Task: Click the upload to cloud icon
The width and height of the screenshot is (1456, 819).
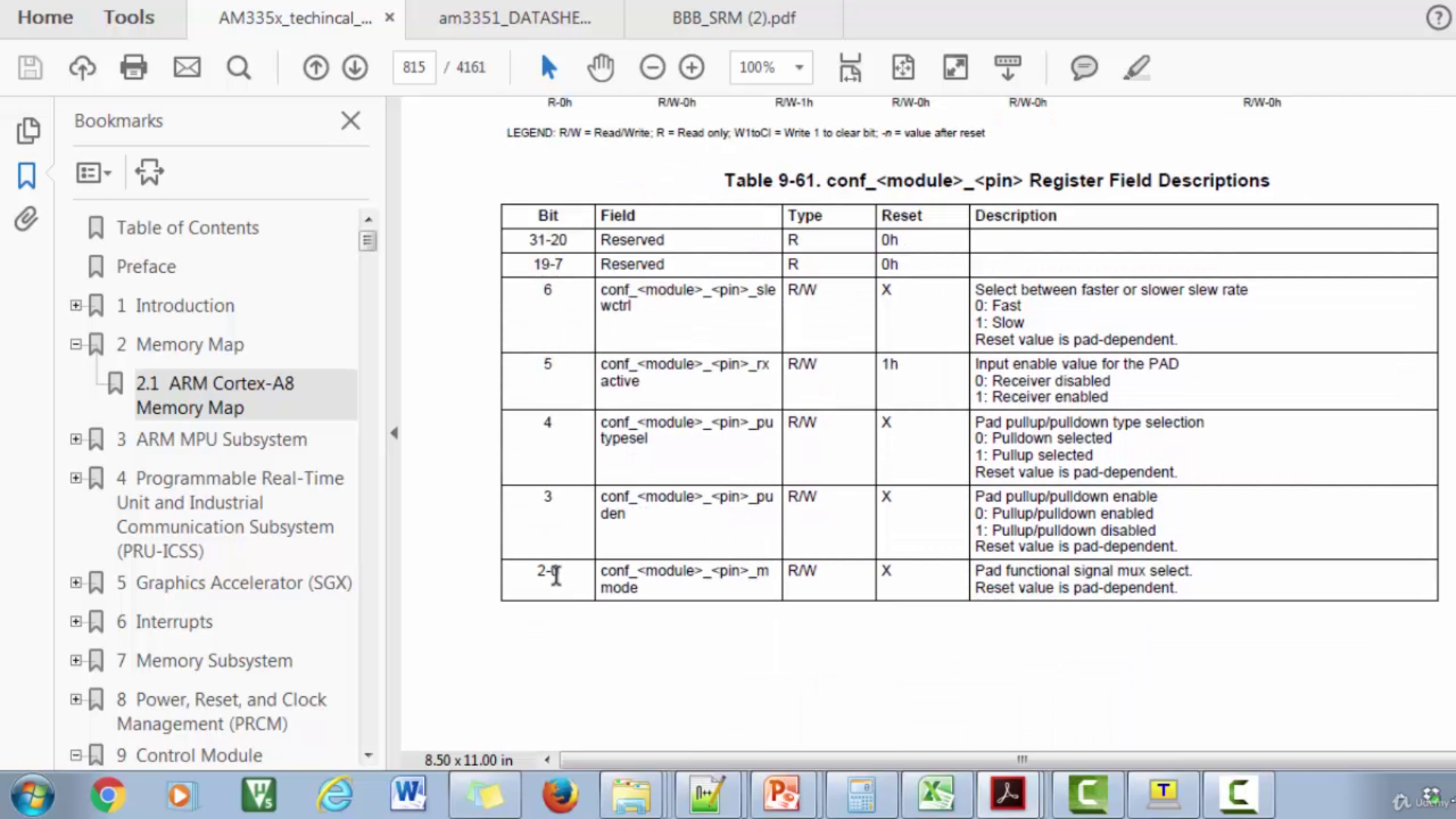Action: point(83,67)
